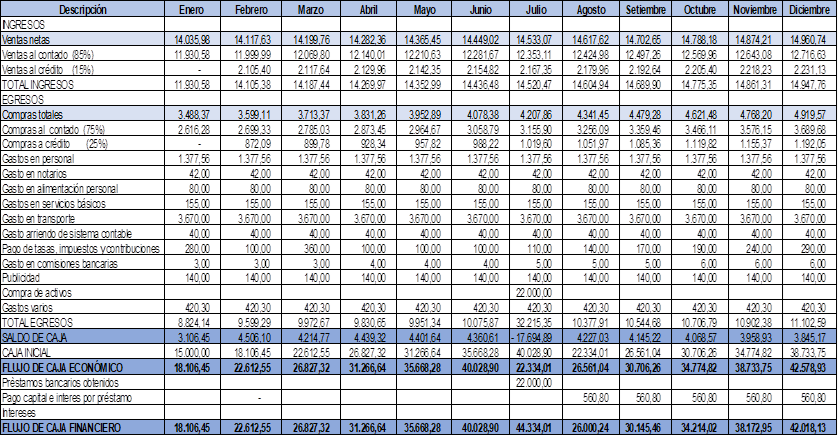The image size is (838, 436).
Task: Click Compras totales value for Diciembre
Action: pos(807,116)
